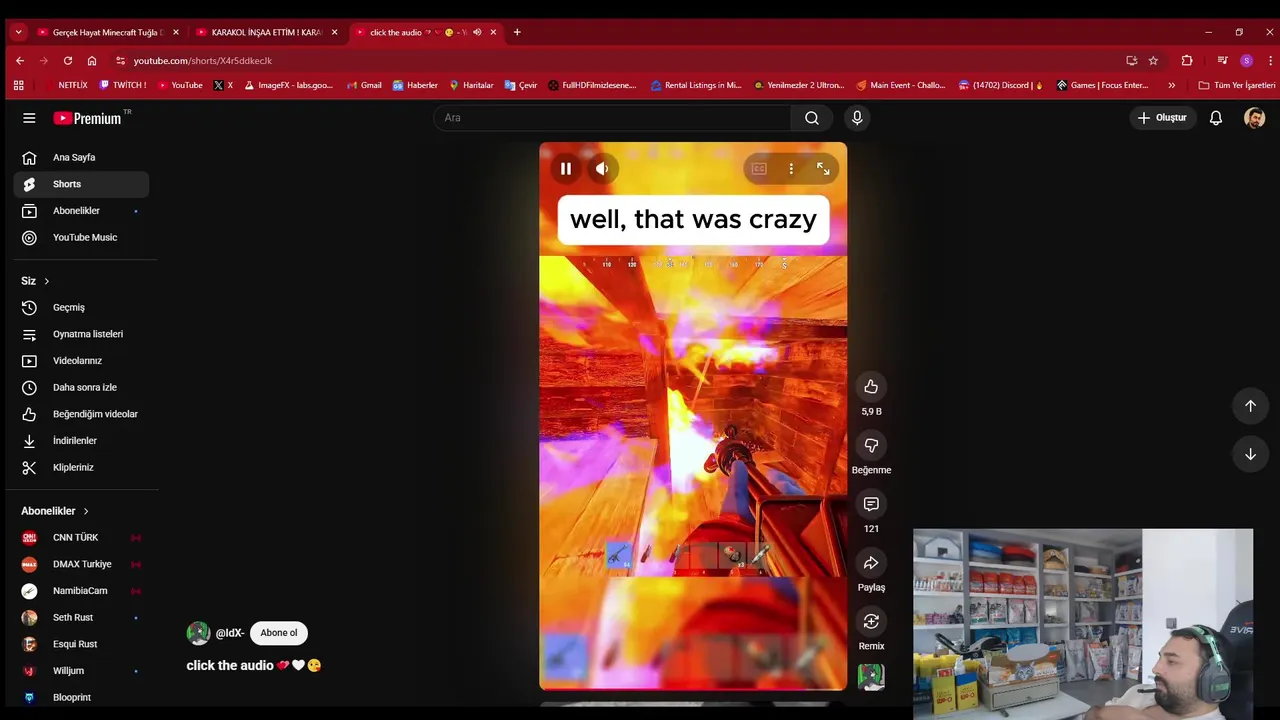Like the Short with 5,9 B likes
Screen dimensions: 1280x720
(871, 387)
